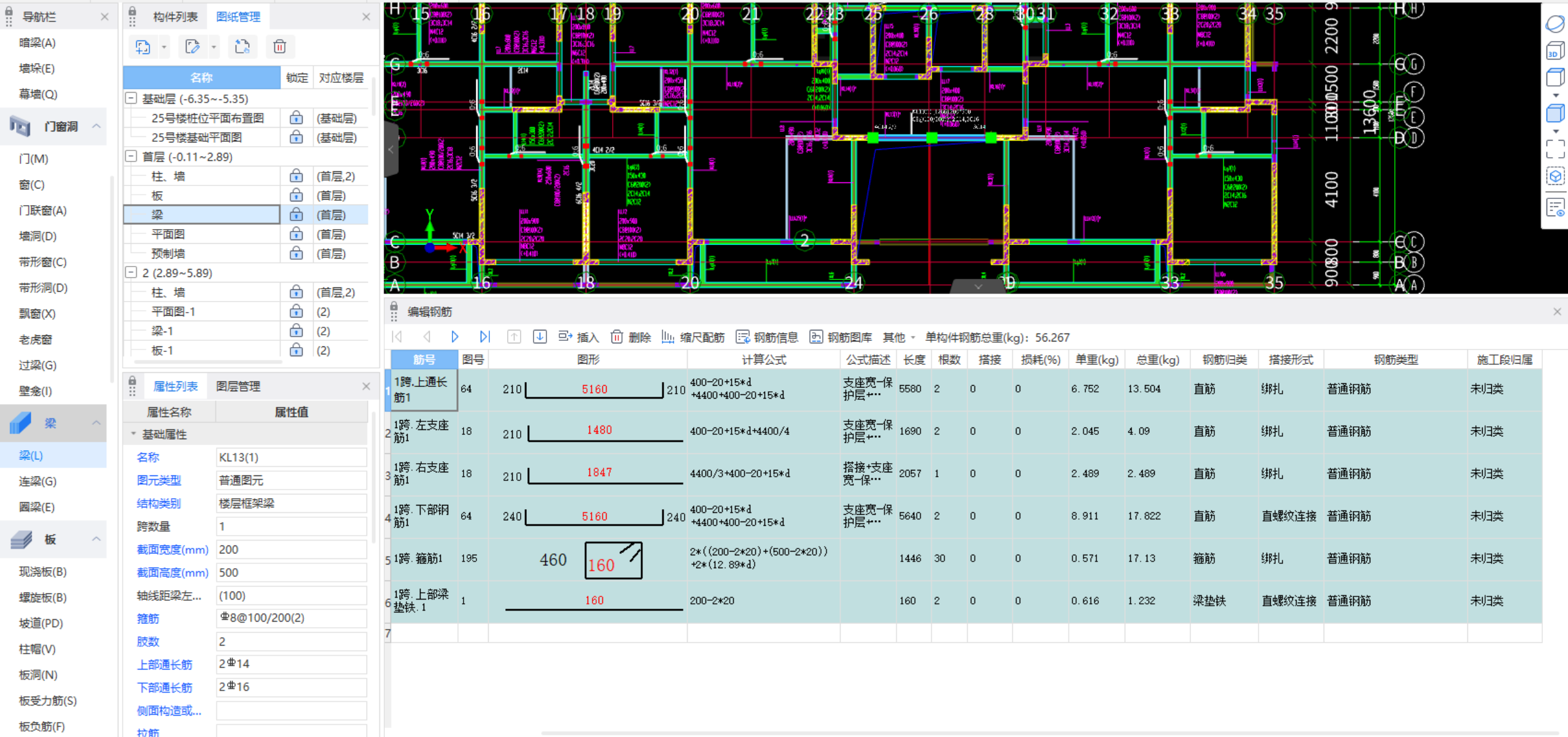Click the edit drawing icon in 图纸管理 toolbar
The height and width of the screenshot is (737, 1568).
click(x=193, y=47)
